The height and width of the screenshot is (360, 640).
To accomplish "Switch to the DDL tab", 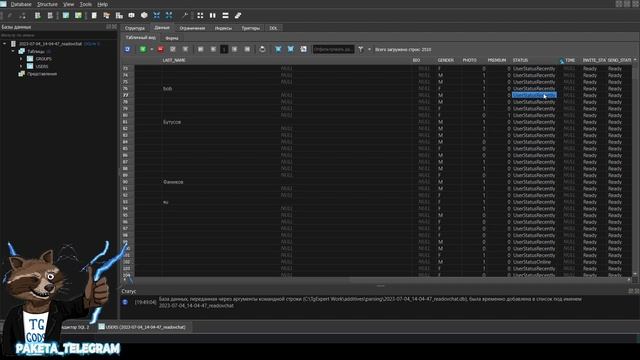I will coord(273,28).
